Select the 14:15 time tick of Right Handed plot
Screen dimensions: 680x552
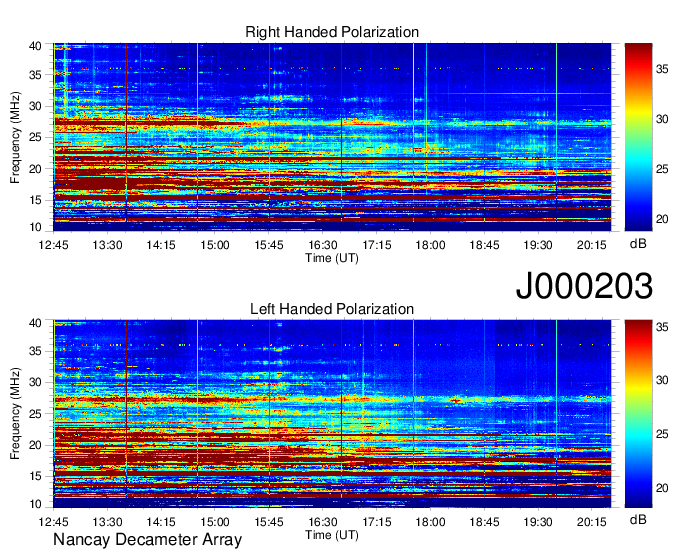[x=161, y=245]
